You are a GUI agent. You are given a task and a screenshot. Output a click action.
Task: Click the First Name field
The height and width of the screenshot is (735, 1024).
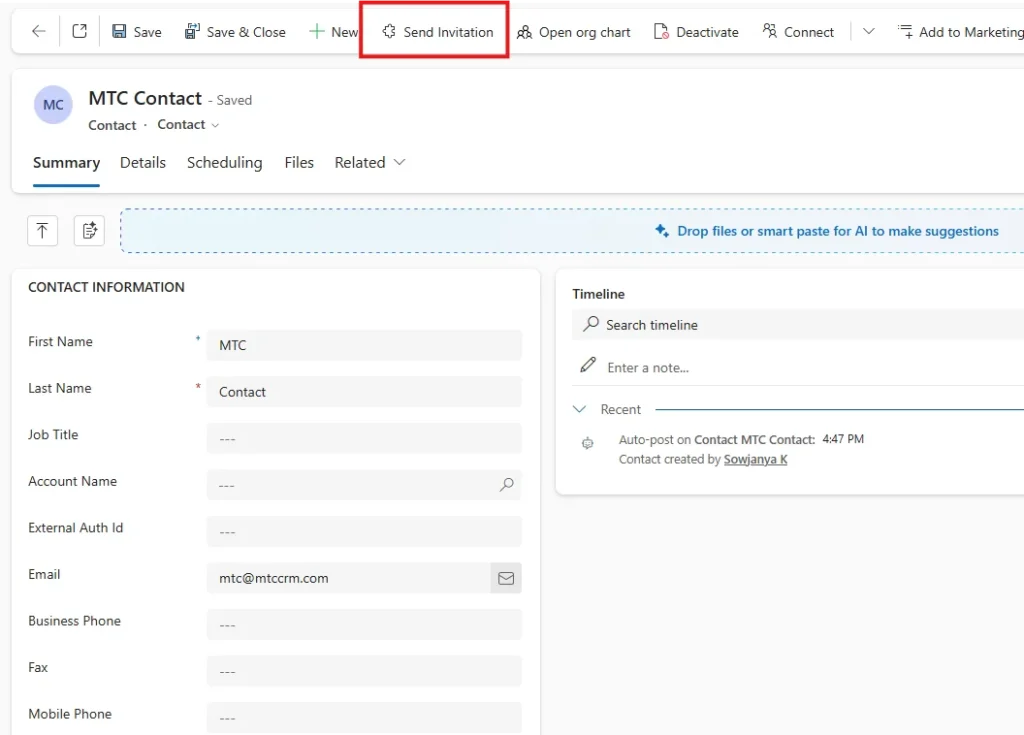pyautogui.click(x=364, y=345)
